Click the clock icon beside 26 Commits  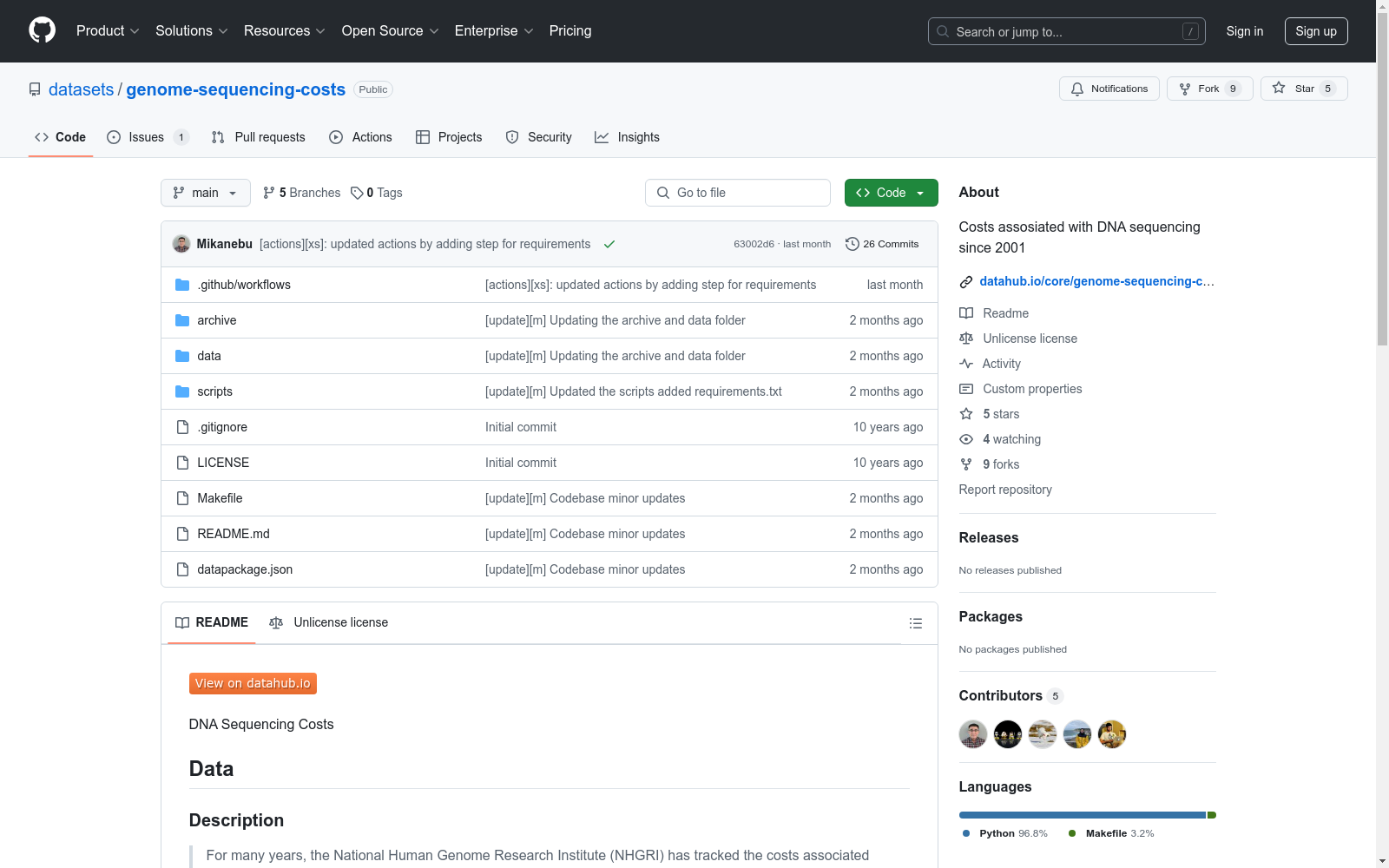tap(852, 244)
